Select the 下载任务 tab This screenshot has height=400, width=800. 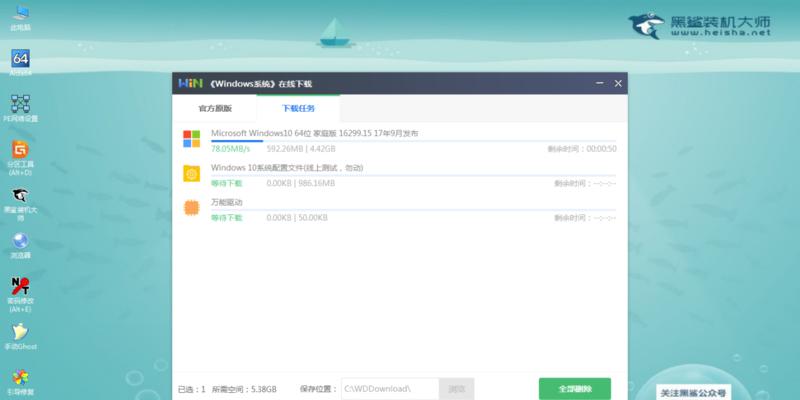[298, 108]
